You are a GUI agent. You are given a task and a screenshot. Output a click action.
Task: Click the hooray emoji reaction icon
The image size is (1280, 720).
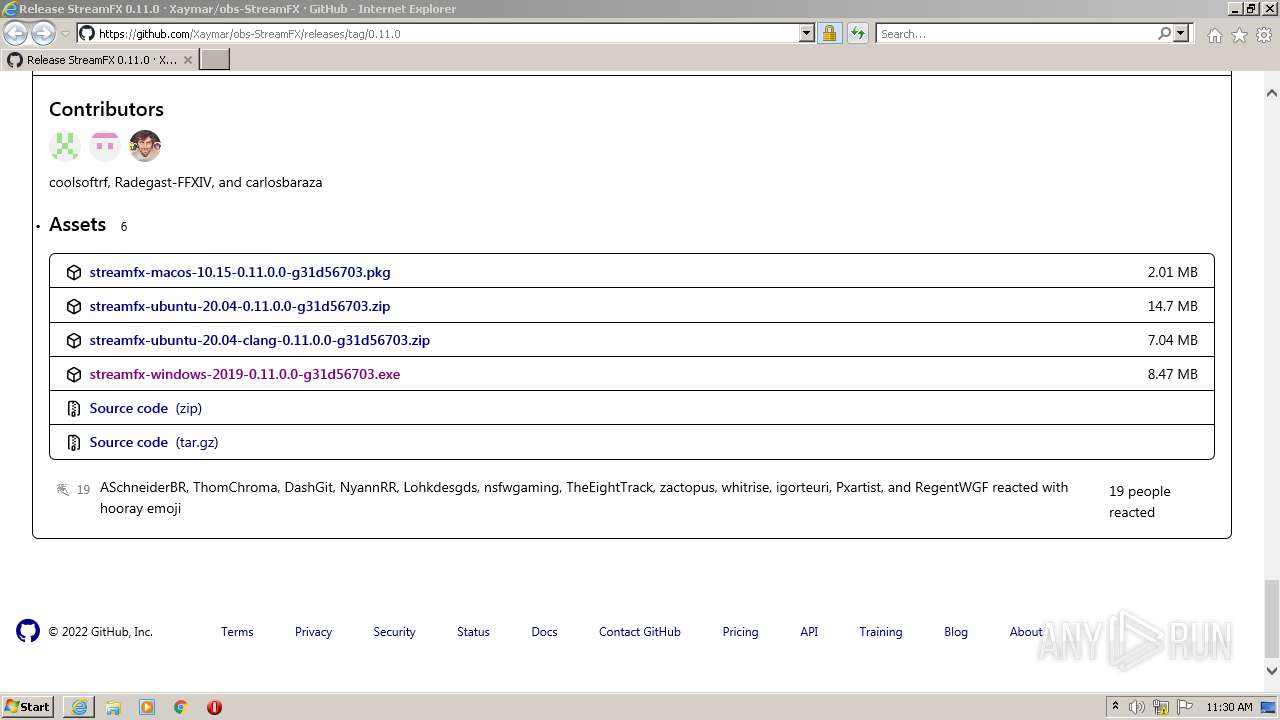click(63, 489)
